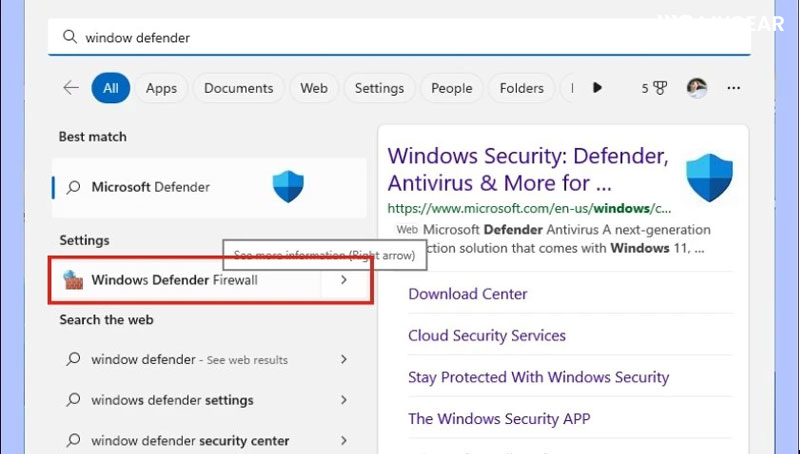Viewport: 800px width, 454px height.
Task: Click the blue shield in web preview
Action: tap(709, 177)
